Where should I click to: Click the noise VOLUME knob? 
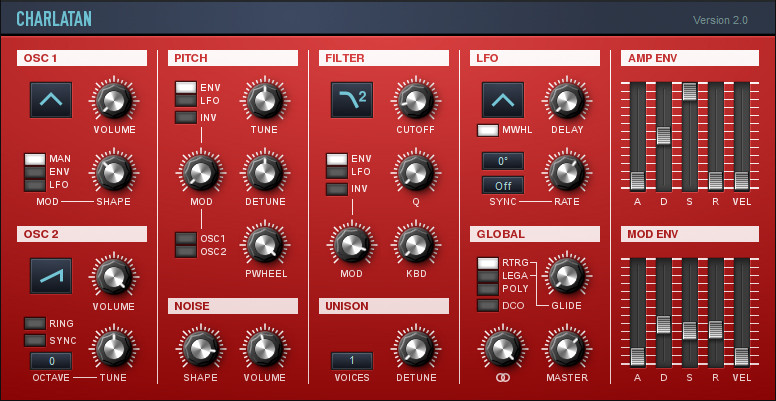coord(264,349)
